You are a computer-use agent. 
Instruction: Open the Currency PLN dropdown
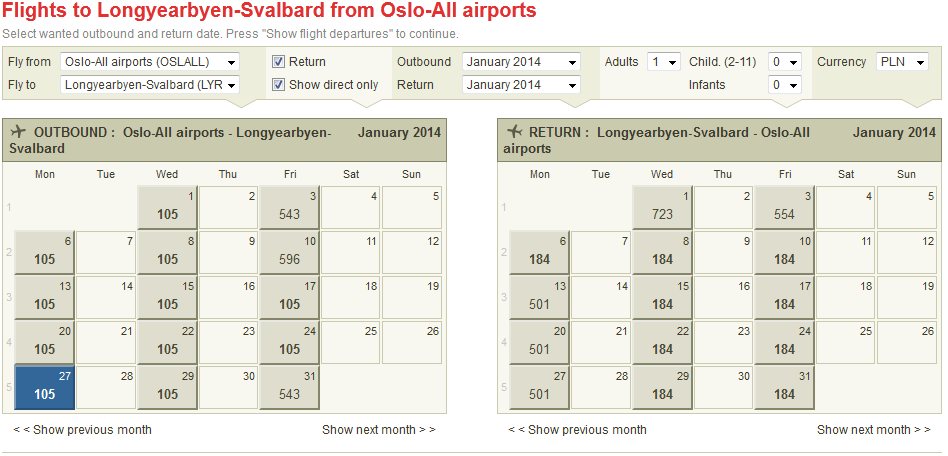coord(902,62)
